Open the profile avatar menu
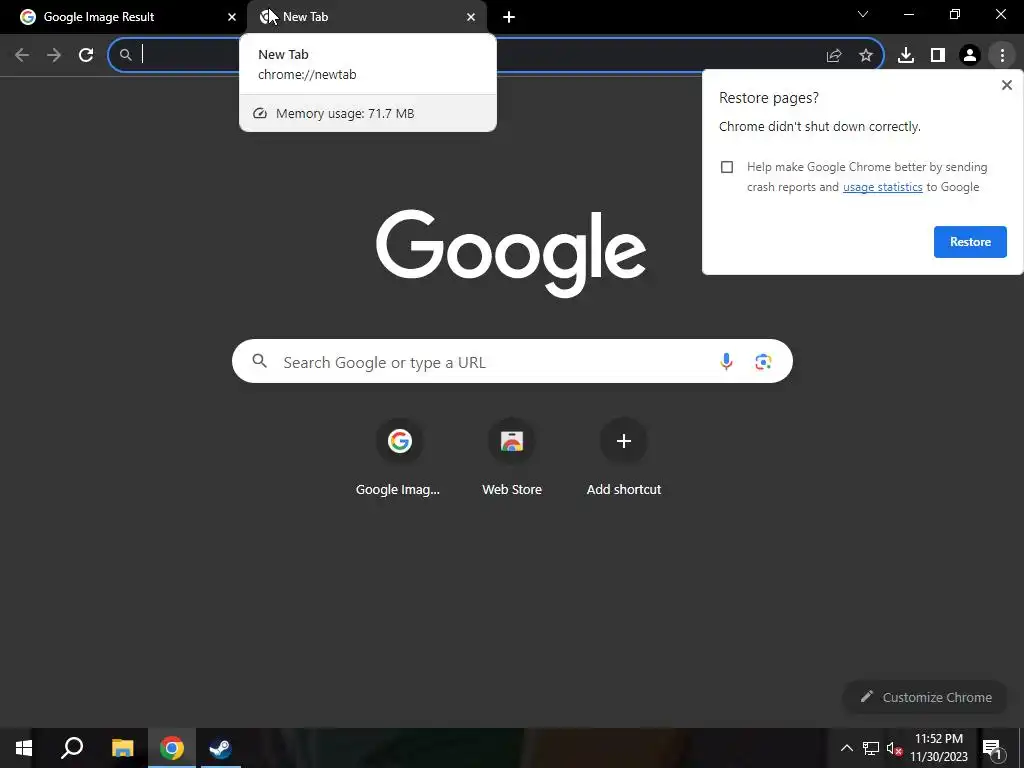 pos(970,56)
